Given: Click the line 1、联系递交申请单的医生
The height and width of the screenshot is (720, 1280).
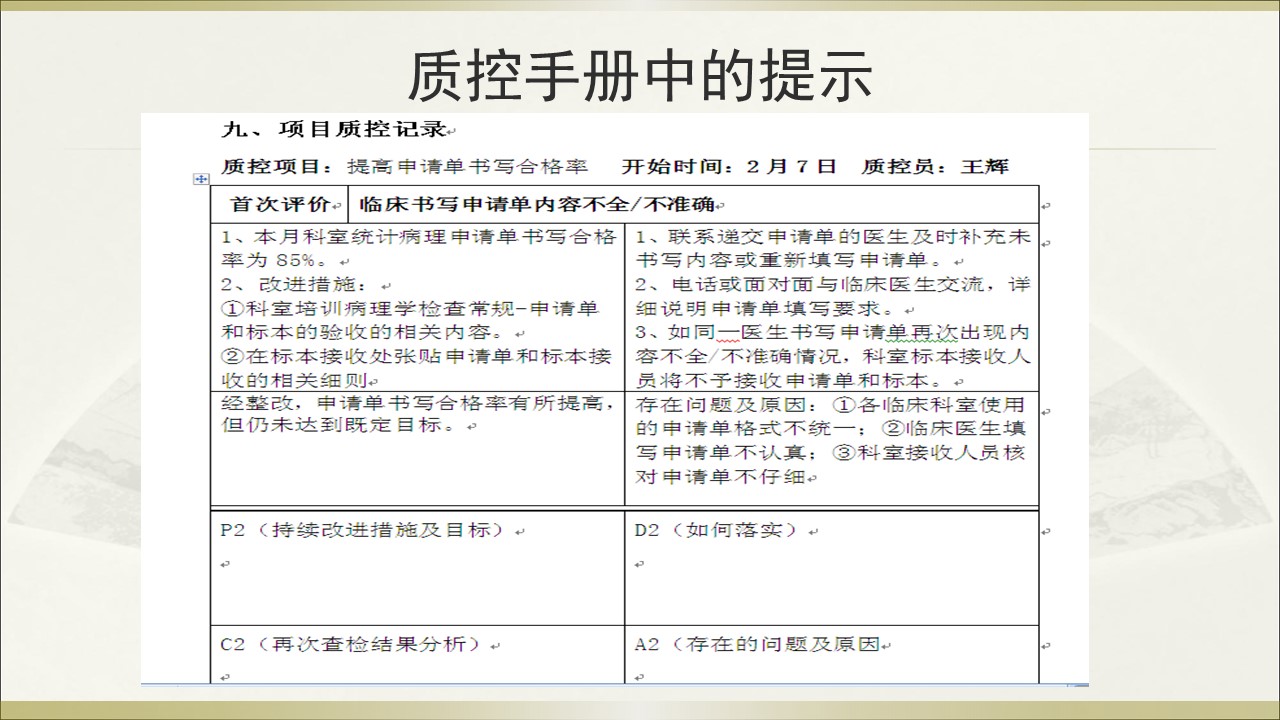Looking at the screenshot, I should (833, 248).
